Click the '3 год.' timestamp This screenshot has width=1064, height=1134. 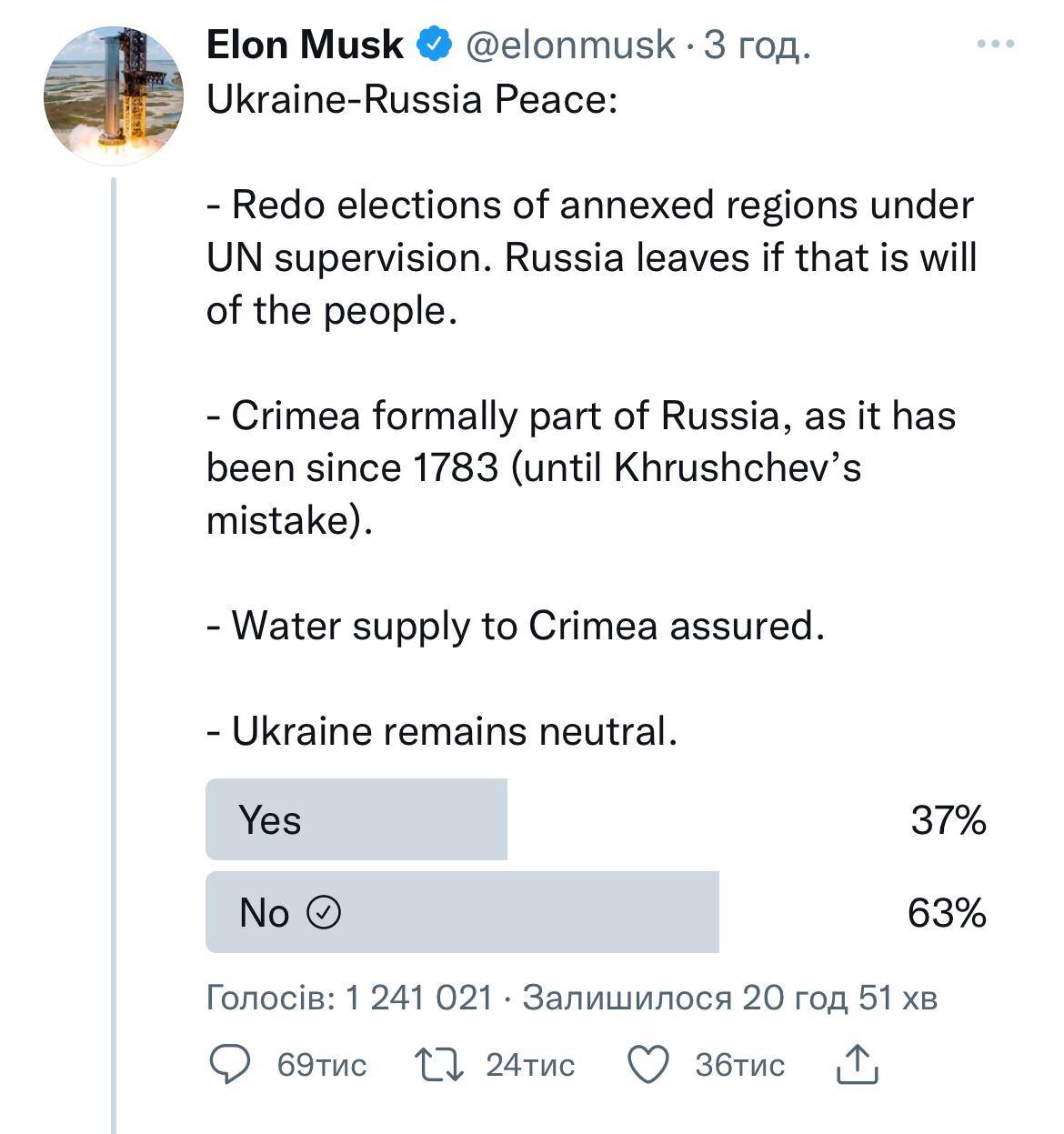pos(756,44)
